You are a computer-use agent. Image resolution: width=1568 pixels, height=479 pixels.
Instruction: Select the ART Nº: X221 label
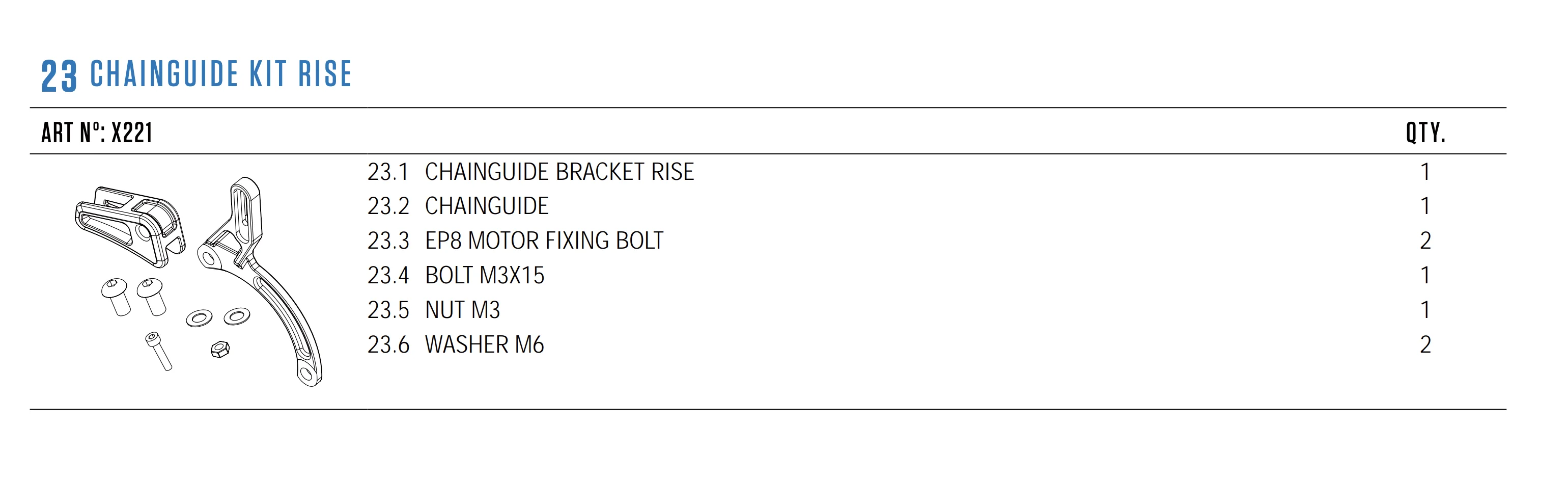pyautogui.click(x=97, y=132)
